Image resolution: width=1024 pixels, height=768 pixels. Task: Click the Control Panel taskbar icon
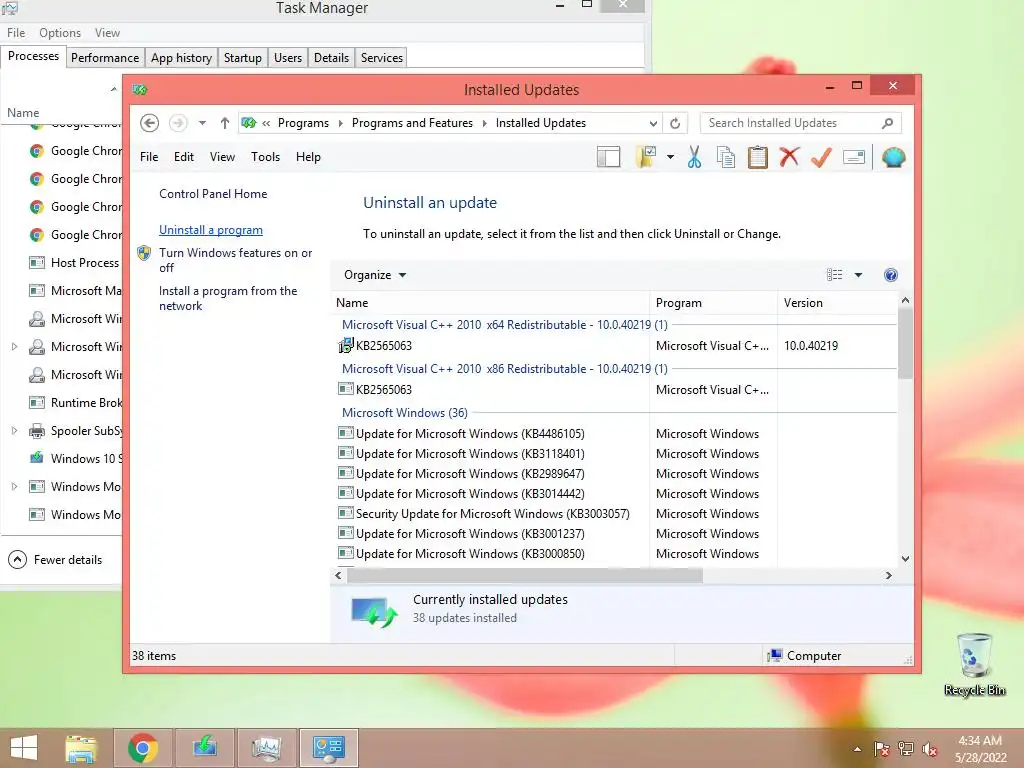click(328, 748)
